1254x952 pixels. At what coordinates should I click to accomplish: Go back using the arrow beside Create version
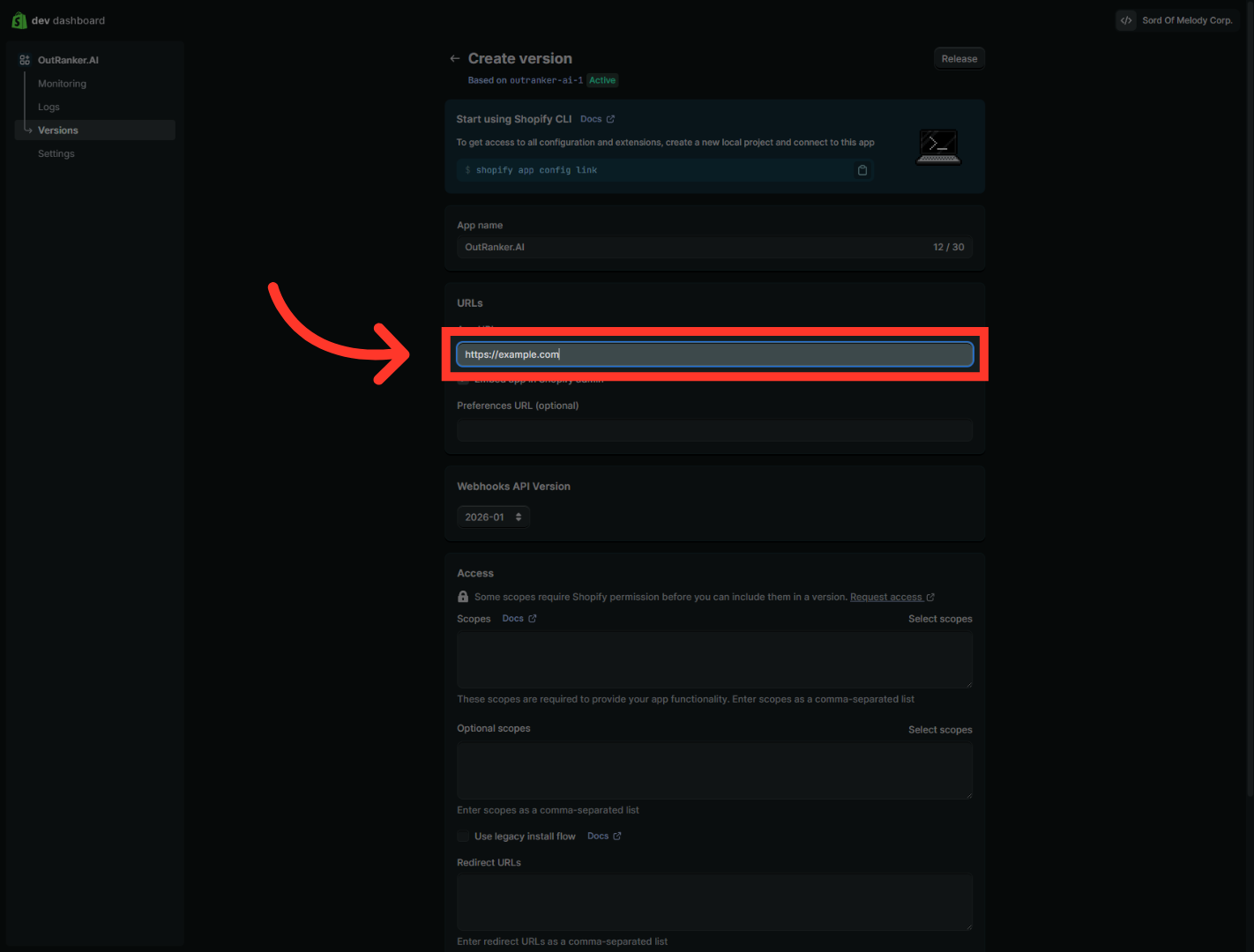pos(454,59)
